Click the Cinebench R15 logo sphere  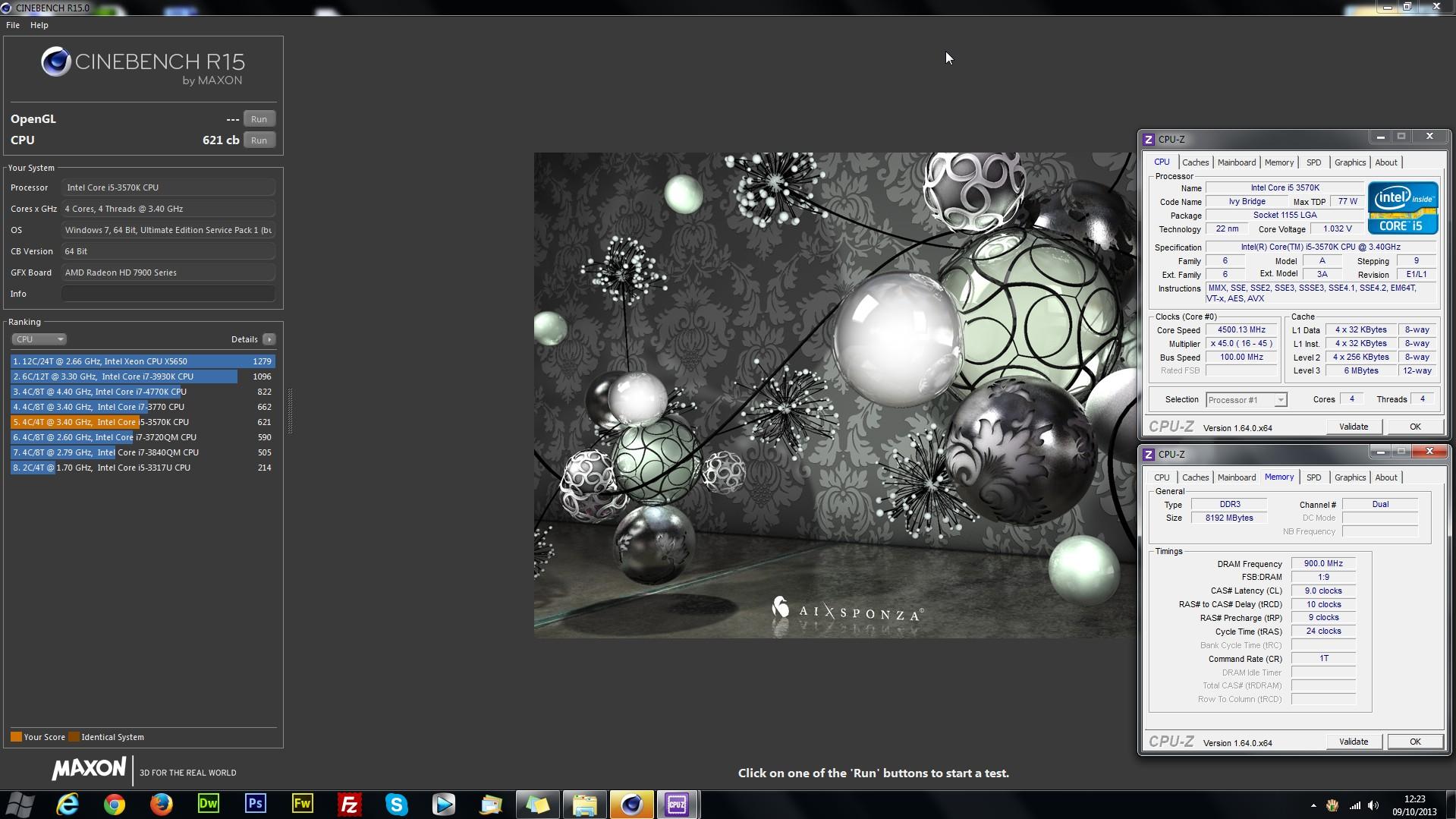click(56, 62)
